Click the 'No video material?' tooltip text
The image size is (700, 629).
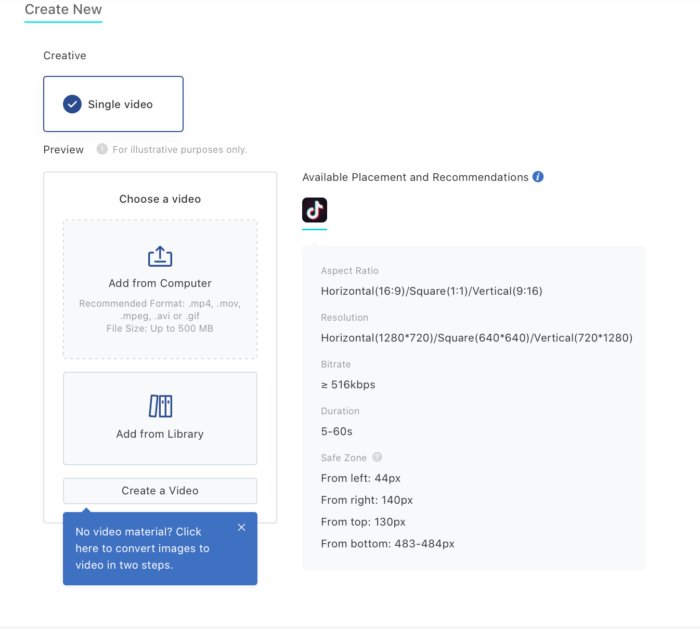click(x=142, y=548)
